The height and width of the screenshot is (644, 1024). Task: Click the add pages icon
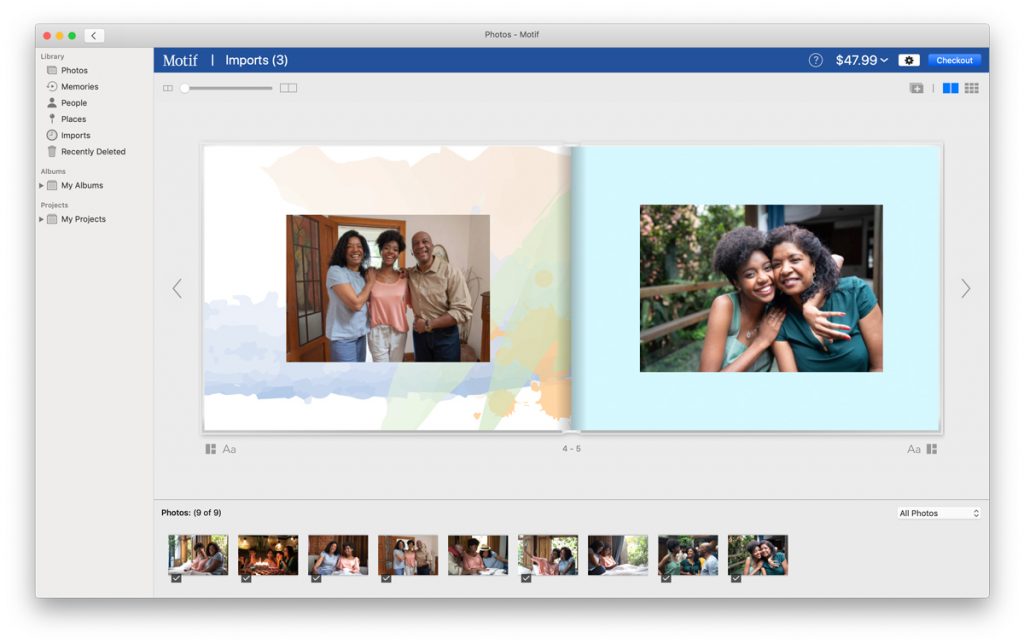916,88
